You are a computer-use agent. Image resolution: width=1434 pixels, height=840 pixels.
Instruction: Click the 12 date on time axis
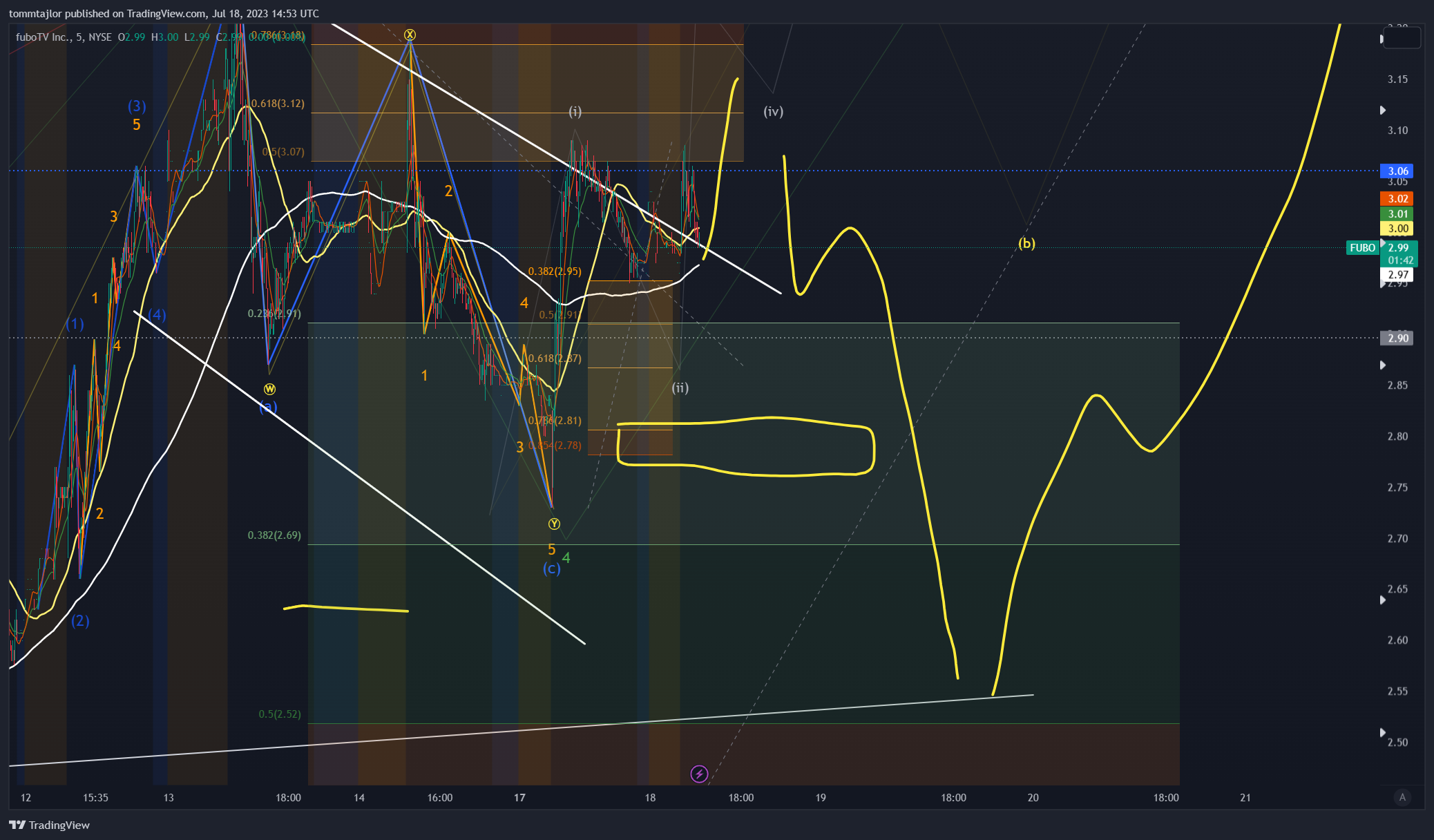[x=26, y=797]
